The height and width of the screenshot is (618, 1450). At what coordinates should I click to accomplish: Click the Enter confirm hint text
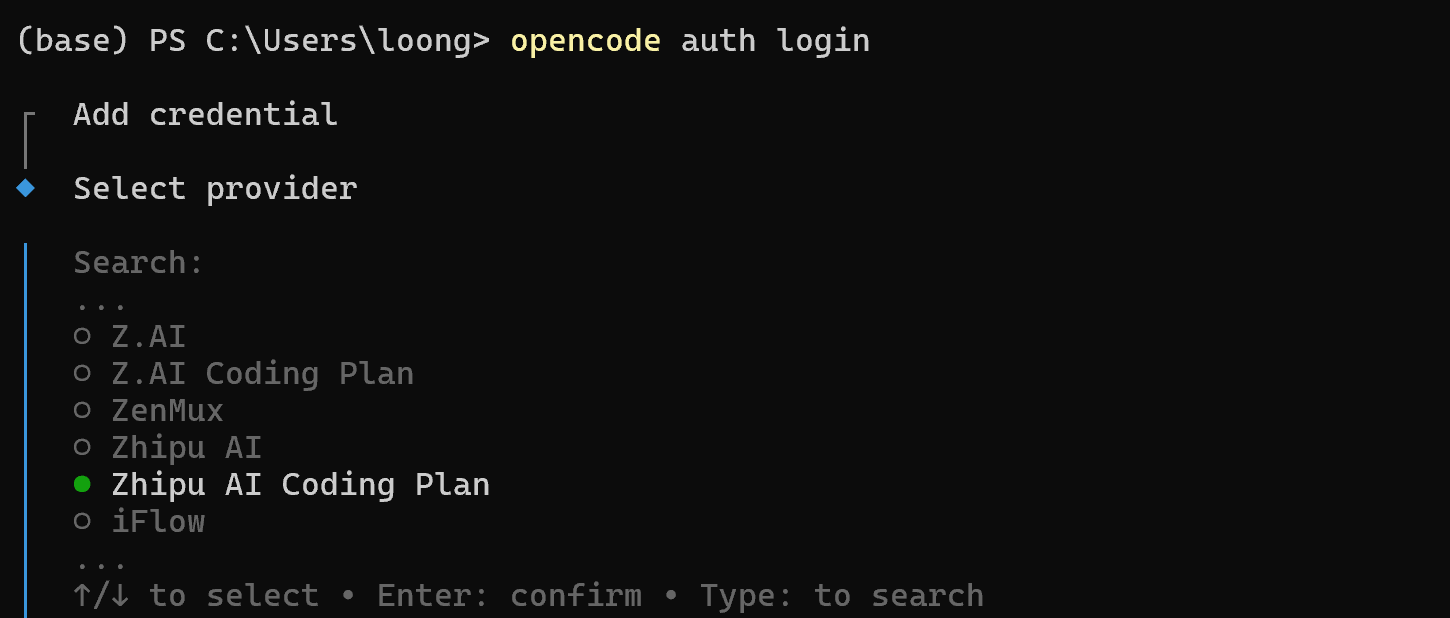[x=510, y=594]
